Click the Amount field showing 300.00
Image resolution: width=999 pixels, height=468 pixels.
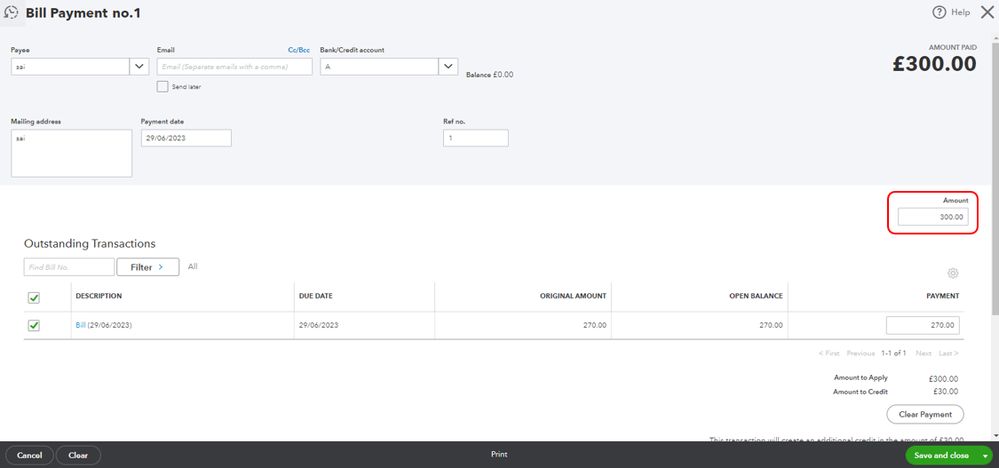[x=933, y=217]
